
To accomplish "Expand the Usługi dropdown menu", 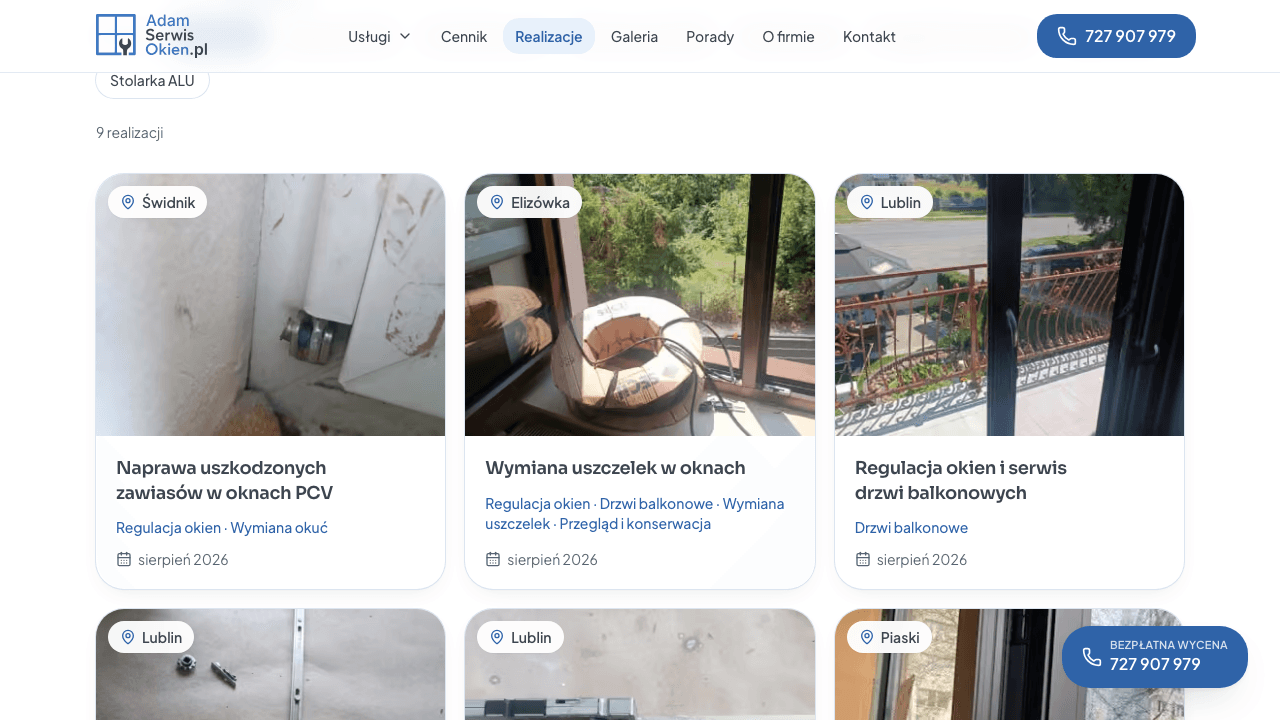I will pos(380,36).
